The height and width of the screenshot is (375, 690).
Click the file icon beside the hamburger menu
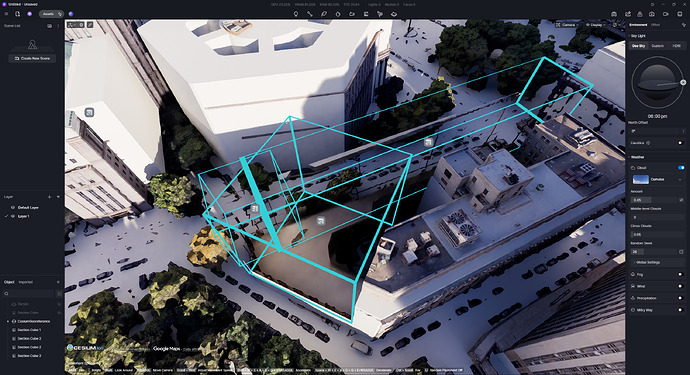pos(18,14)
